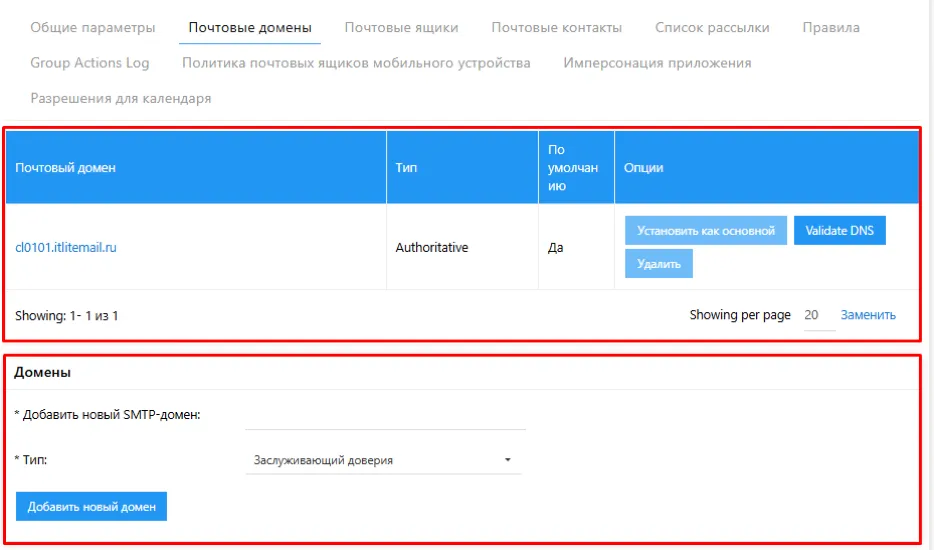The width and height of the screenshot is (934, 550).
Task: Open the Group Actions Log tab
Action: (90, 63)
